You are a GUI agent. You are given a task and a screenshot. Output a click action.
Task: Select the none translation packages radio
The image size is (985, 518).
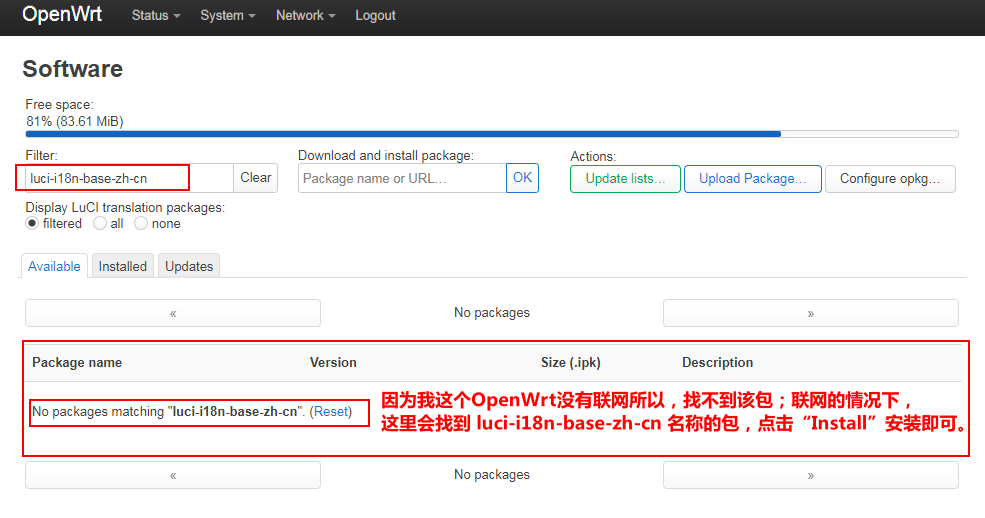point(141,224)
